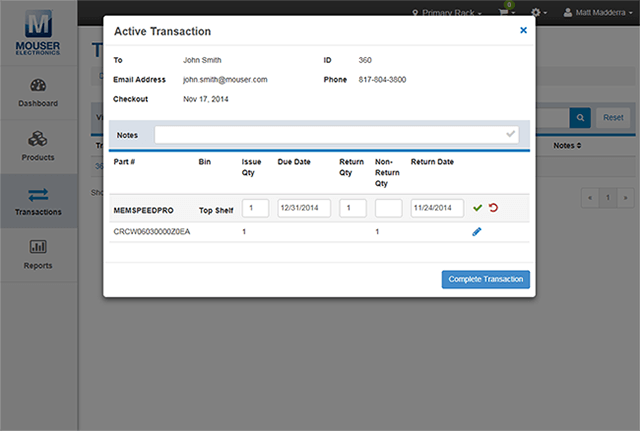Confirm row edit with green checkmark
Viewport: 640px width, 431px height.
click(477, 208)
